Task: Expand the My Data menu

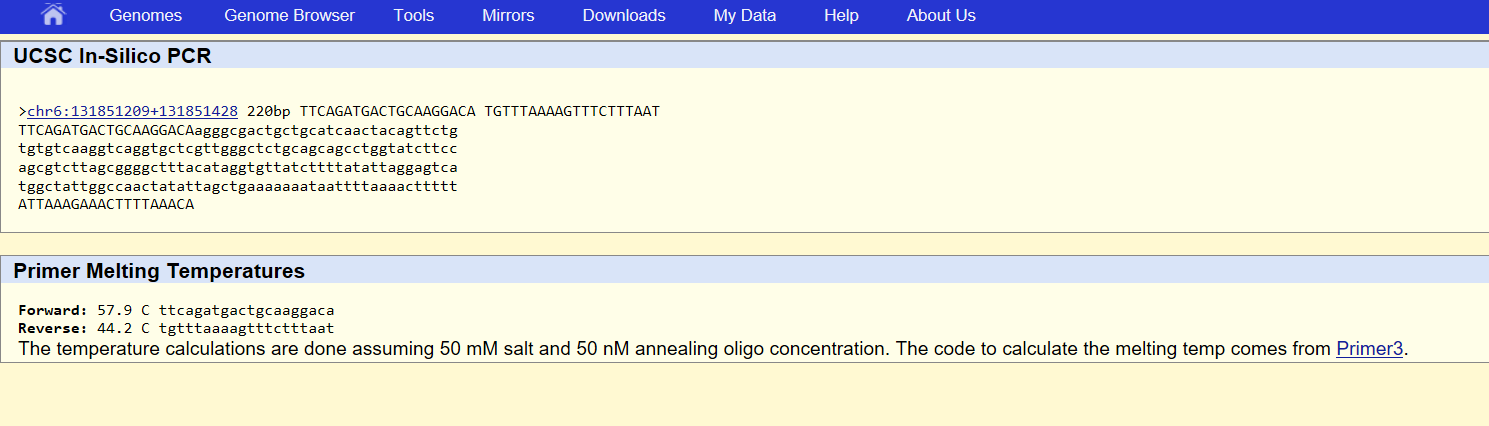Action: 745,15
